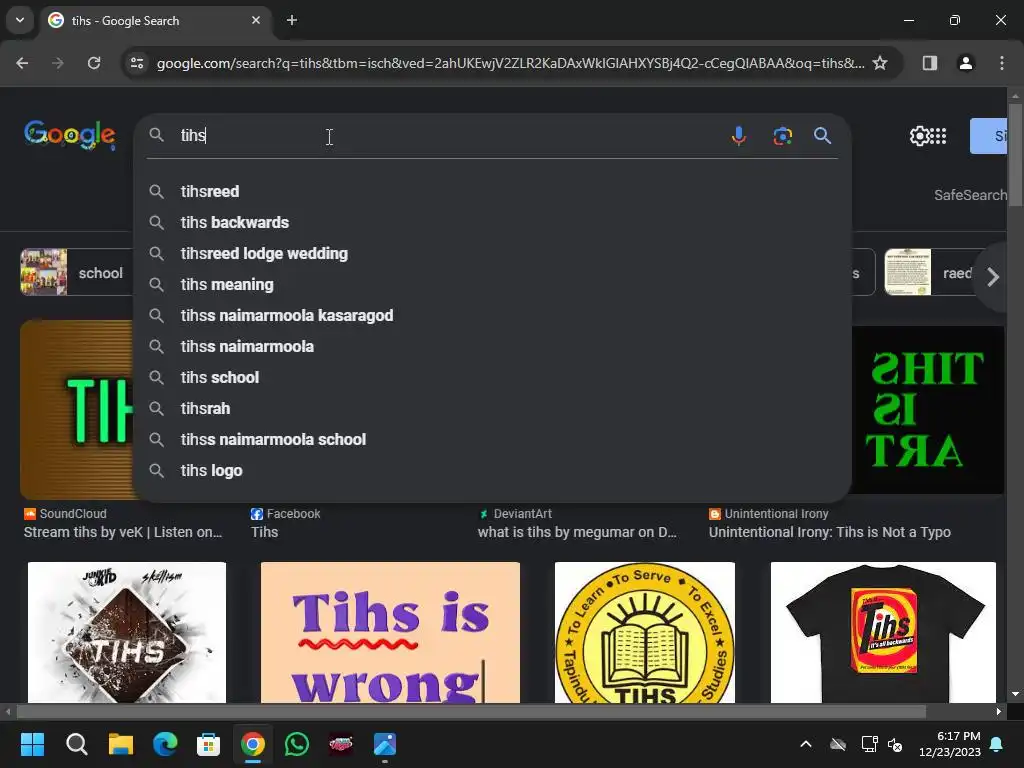Open a new Chrome tab
1024x768 pixels.
pyautogui.click(x=292, y=20)
